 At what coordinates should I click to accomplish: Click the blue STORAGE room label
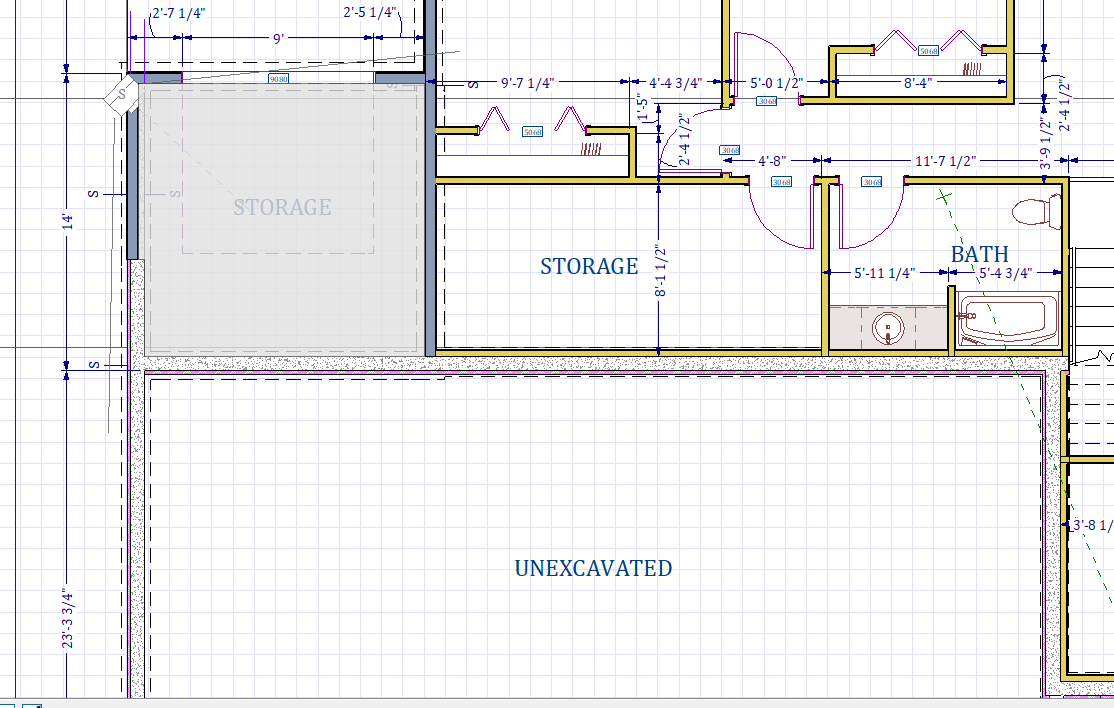(589, 266)
